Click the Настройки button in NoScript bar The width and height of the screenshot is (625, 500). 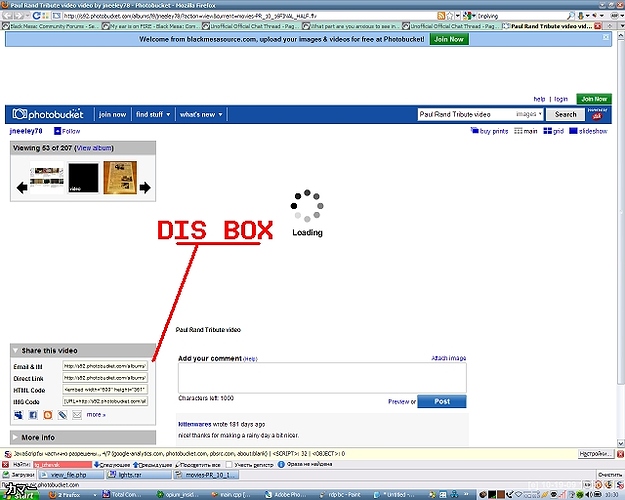pos(595,454)
